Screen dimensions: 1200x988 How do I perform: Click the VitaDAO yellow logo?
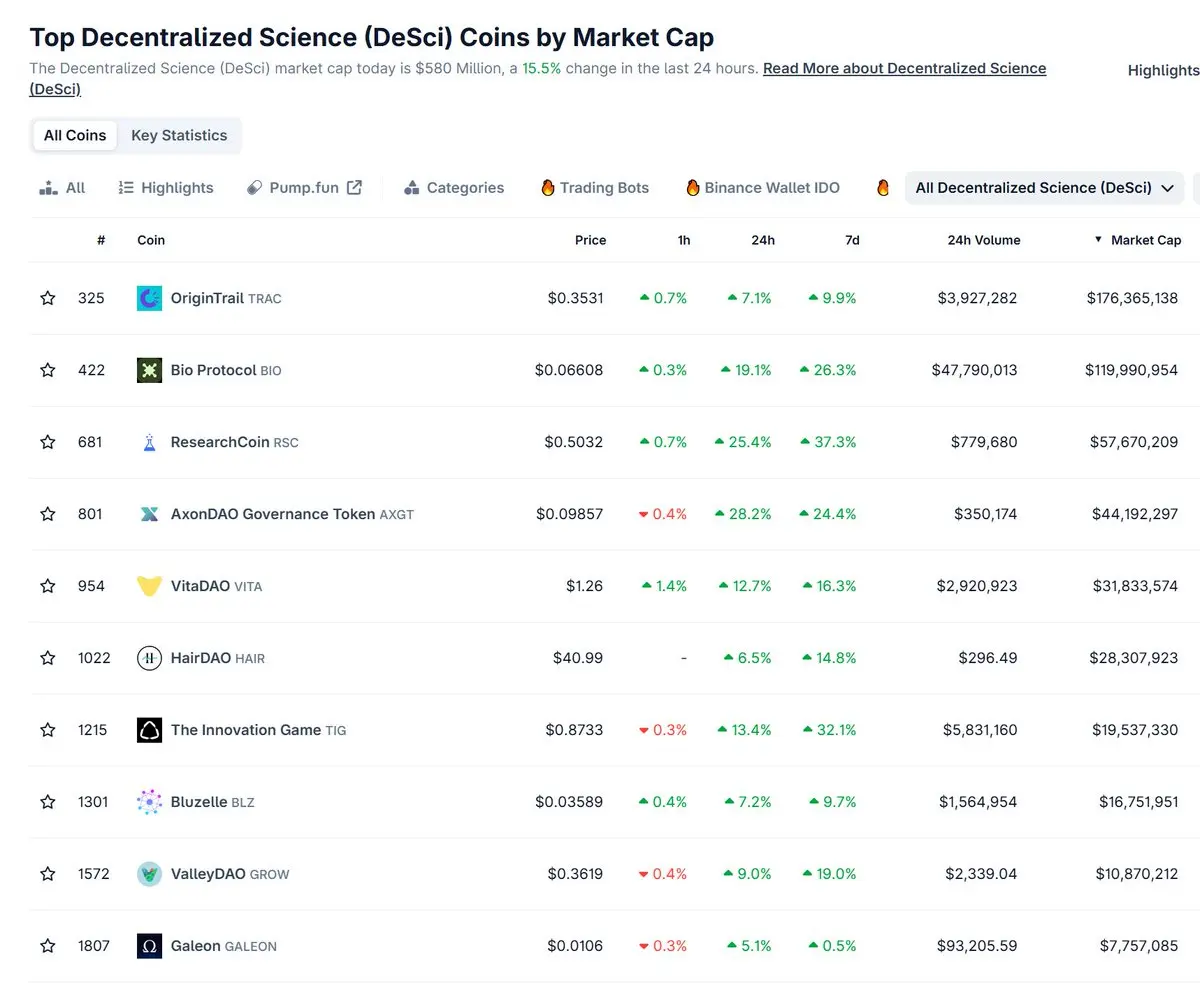[149, 586]
